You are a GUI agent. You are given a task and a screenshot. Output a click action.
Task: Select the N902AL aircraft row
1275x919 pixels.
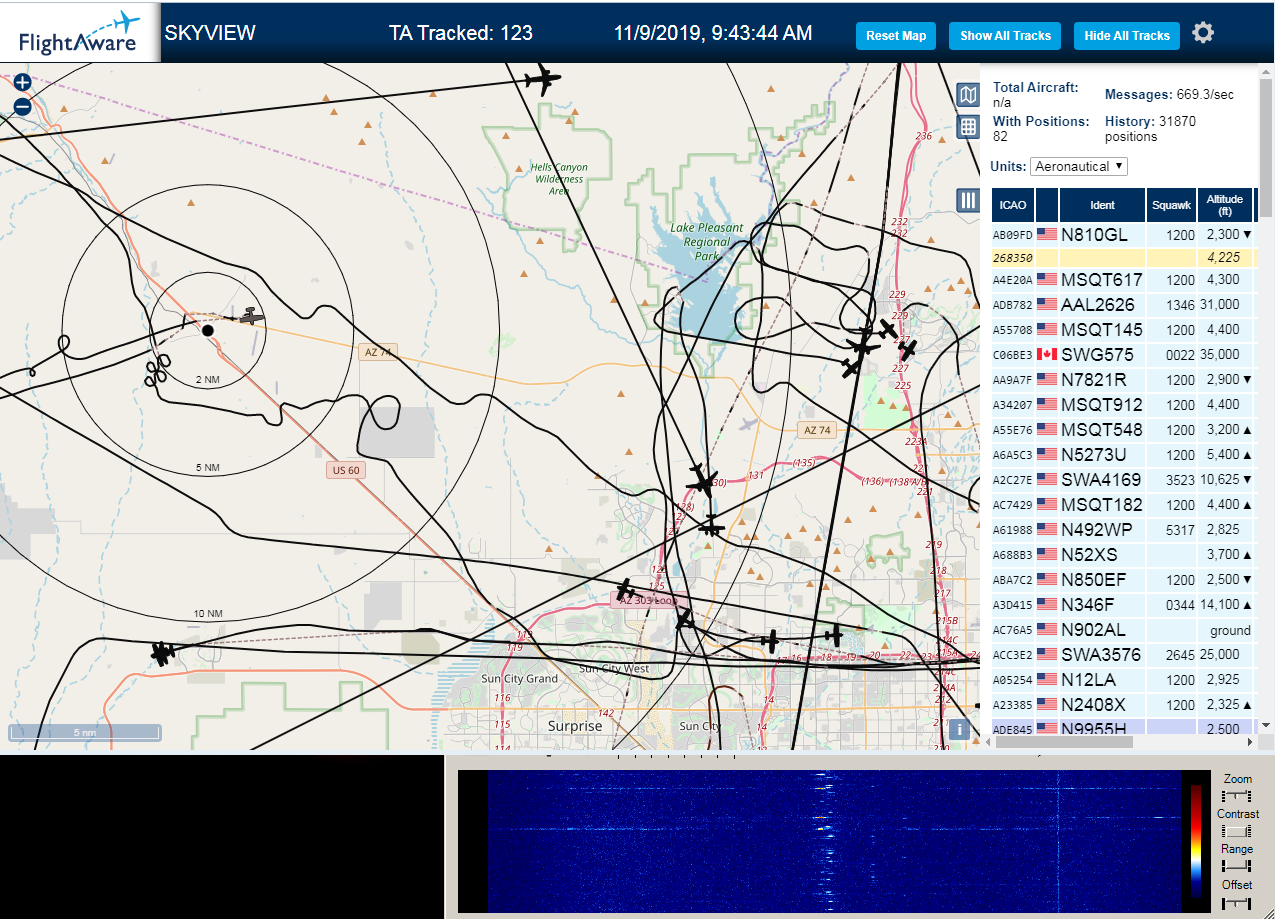(x=1123, y=630)
